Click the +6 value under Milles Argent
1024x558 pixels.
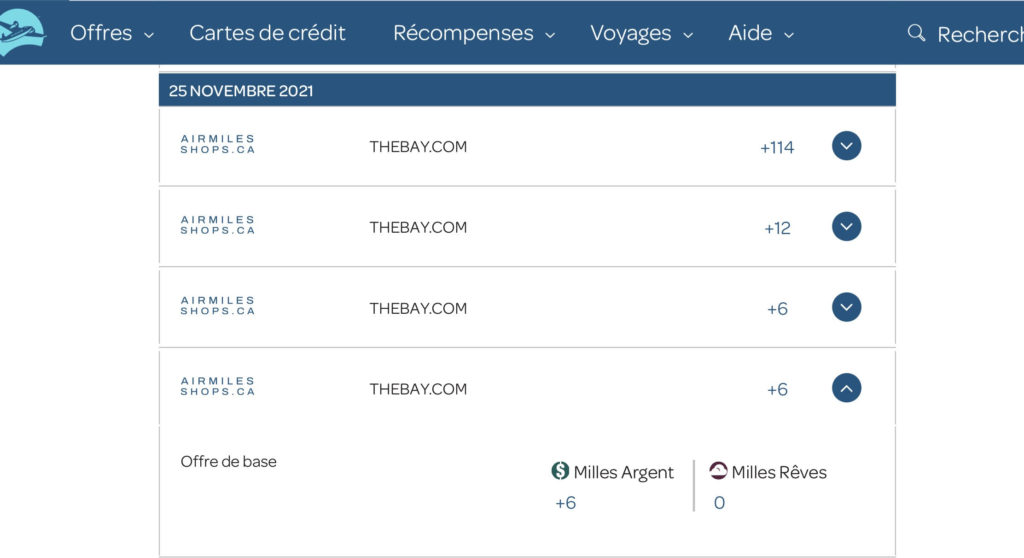(566, 503)
